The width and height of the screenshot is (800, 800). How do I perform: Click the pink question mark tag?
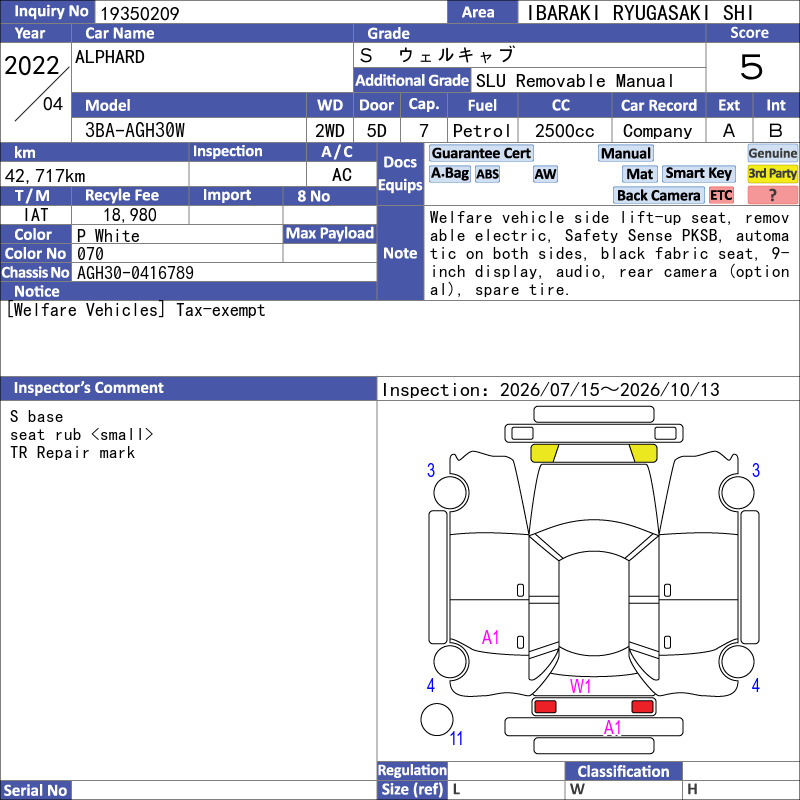pyautogui.click(x=772, y=195)
